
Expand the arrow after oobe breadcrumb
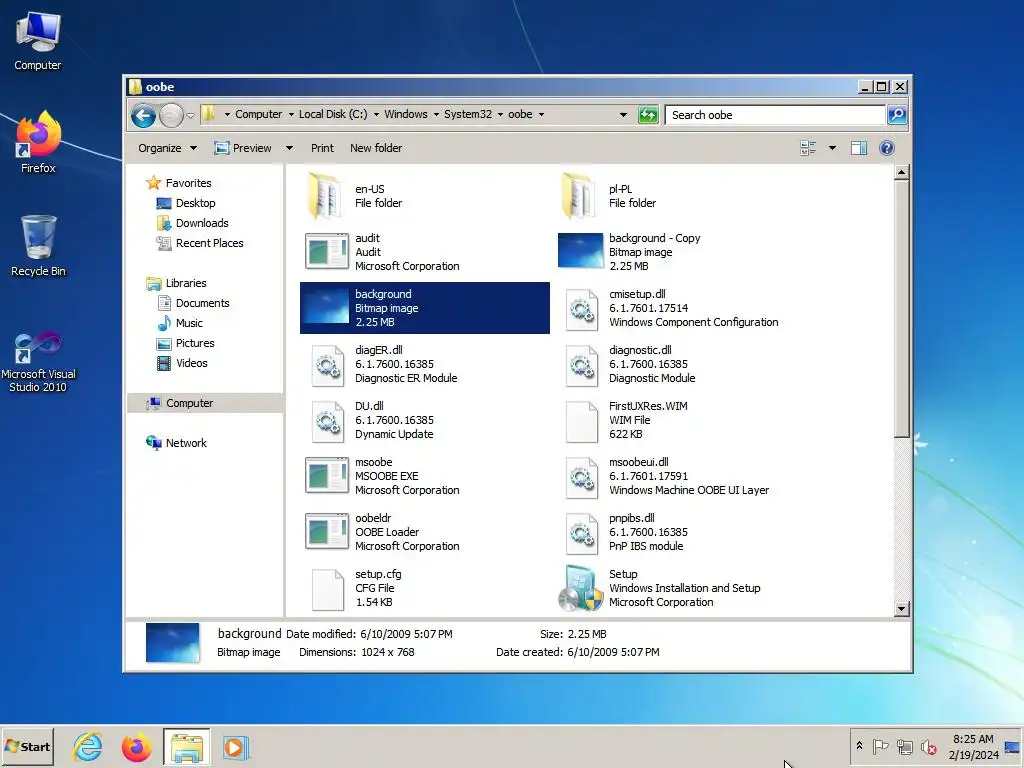(x=541, y=115)
